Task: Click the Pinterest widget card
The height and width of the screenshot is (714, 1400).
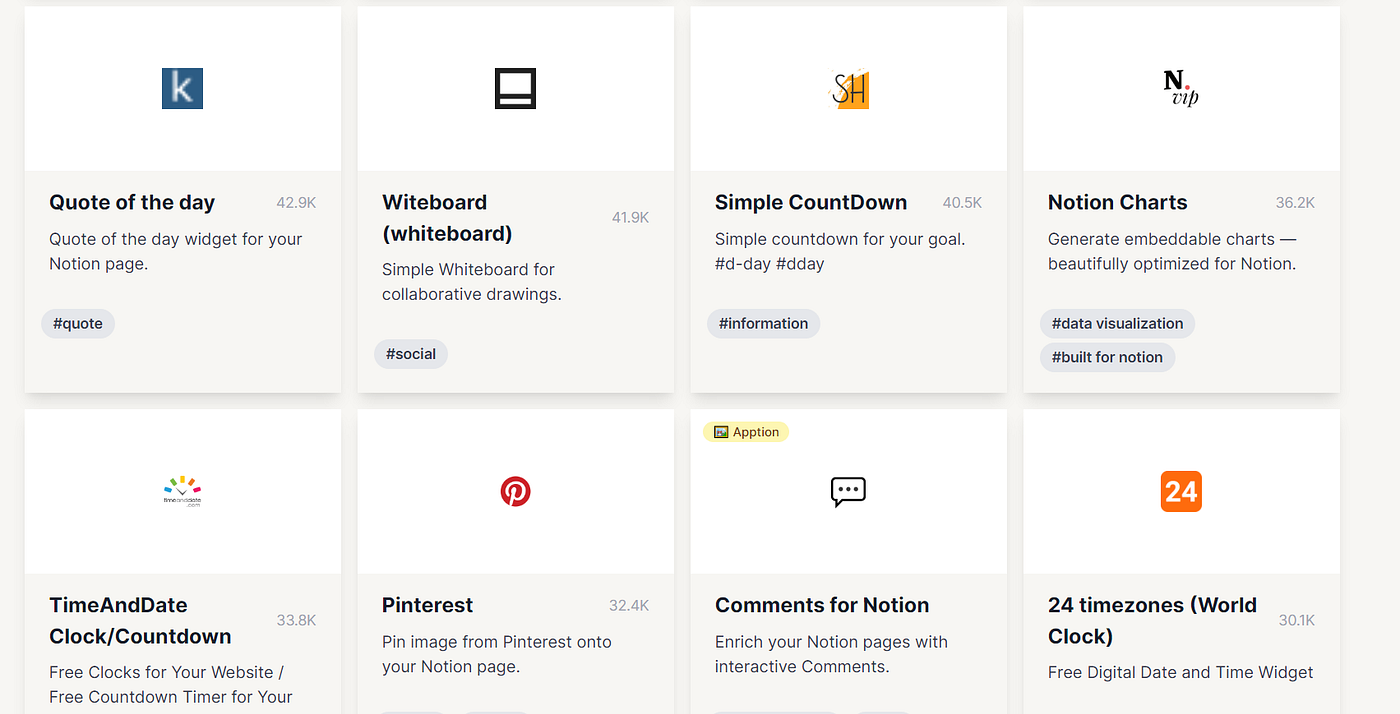Action: [x=515, y=560]
